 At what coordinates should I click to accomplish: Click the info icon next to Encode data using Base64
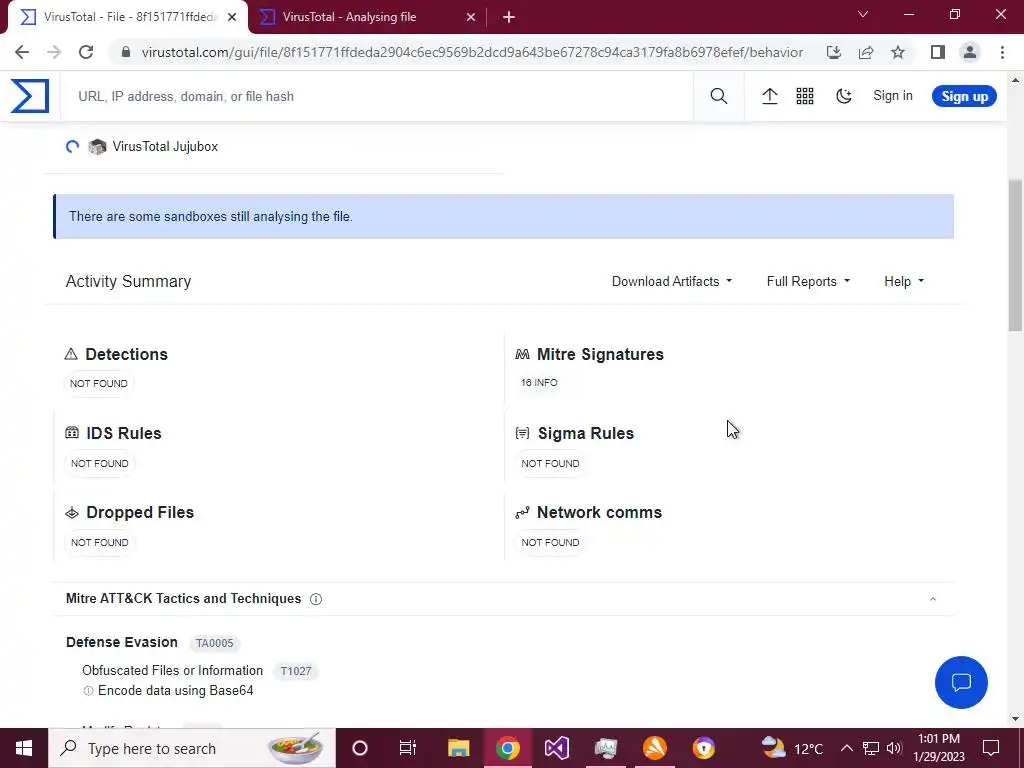point(88,691)
